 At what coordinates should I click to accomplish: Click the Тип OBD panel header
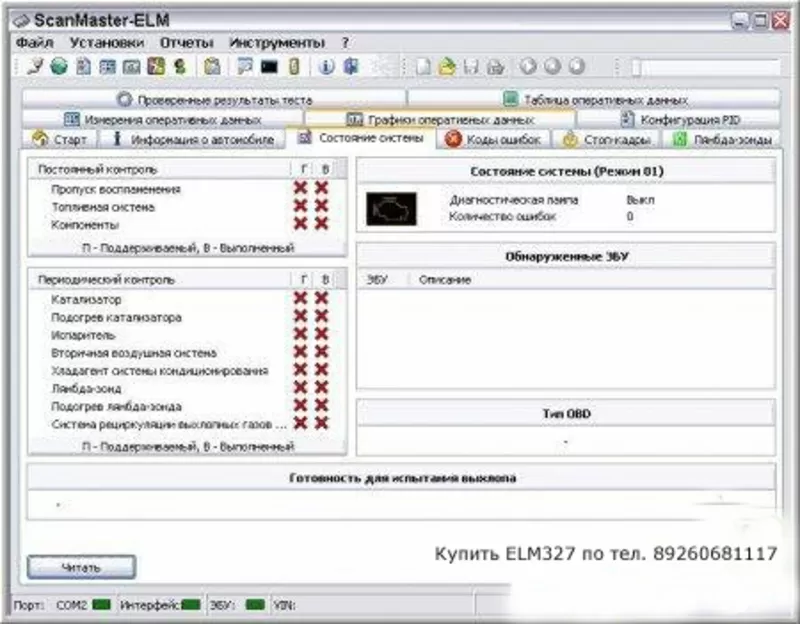coord(566,414)
